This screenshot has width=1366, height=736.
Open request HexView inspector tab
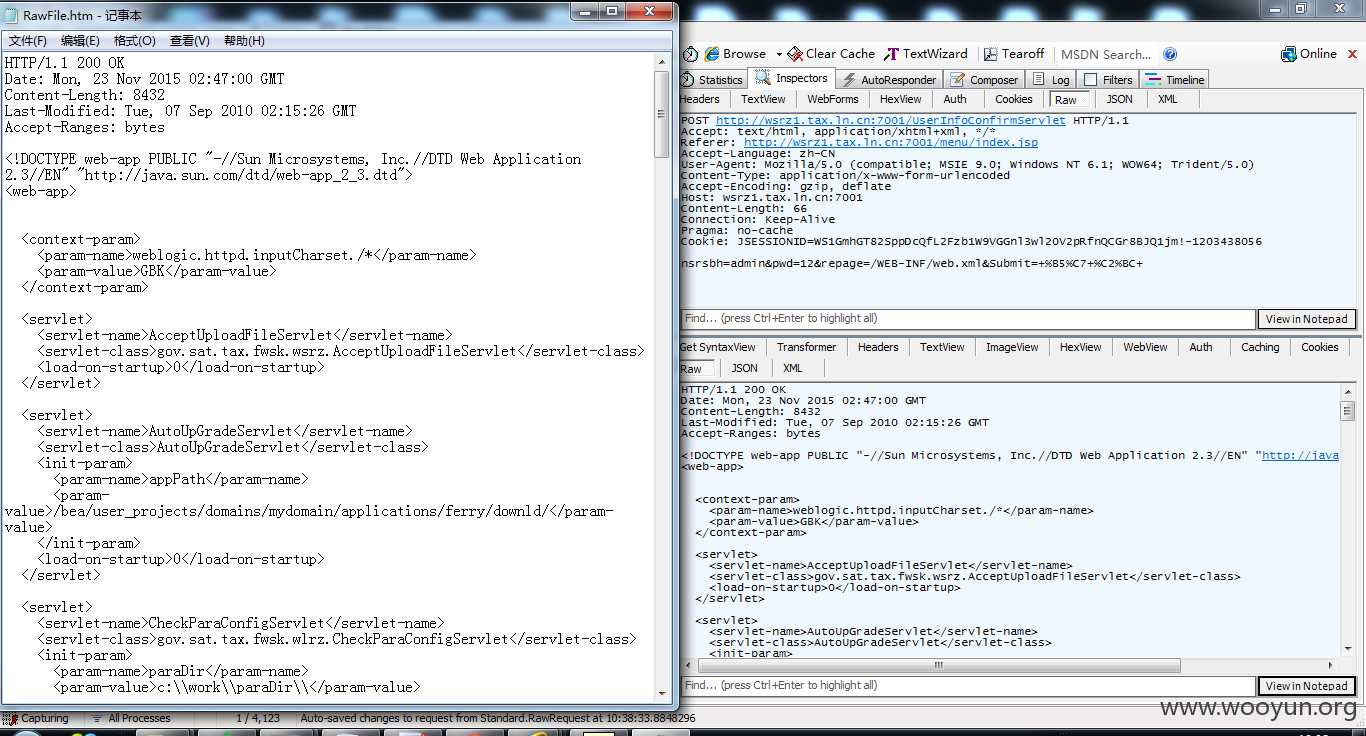click(901, 99)
